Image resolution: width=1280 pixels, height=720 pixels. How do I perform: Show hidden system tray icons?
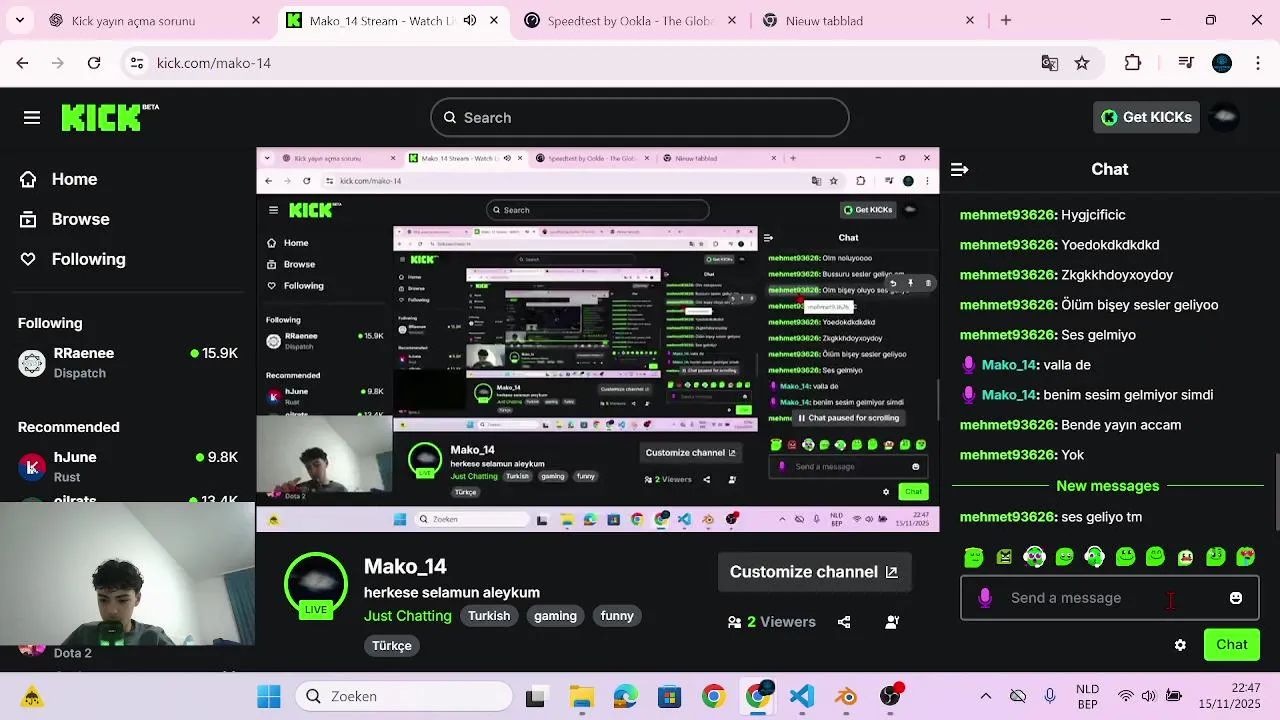(x=985, y=696)
